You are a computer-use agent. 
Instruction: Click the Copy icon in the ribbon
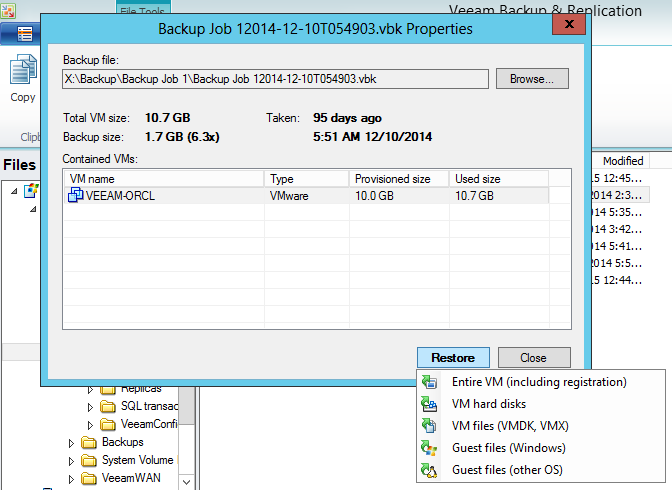coord(23,69)
